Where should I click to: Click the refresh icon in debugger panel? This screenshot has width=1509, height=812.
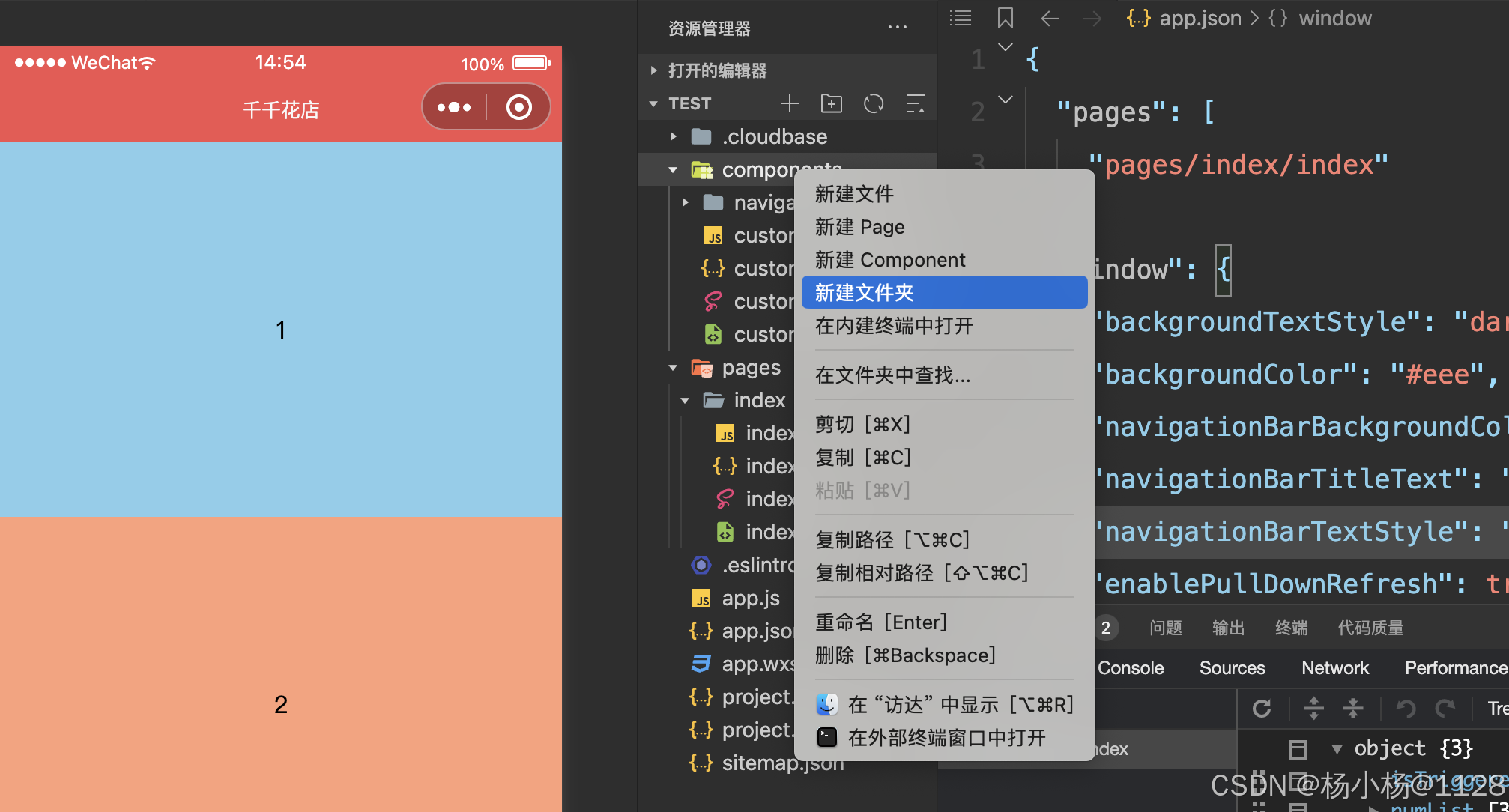tap(1262, 708)
